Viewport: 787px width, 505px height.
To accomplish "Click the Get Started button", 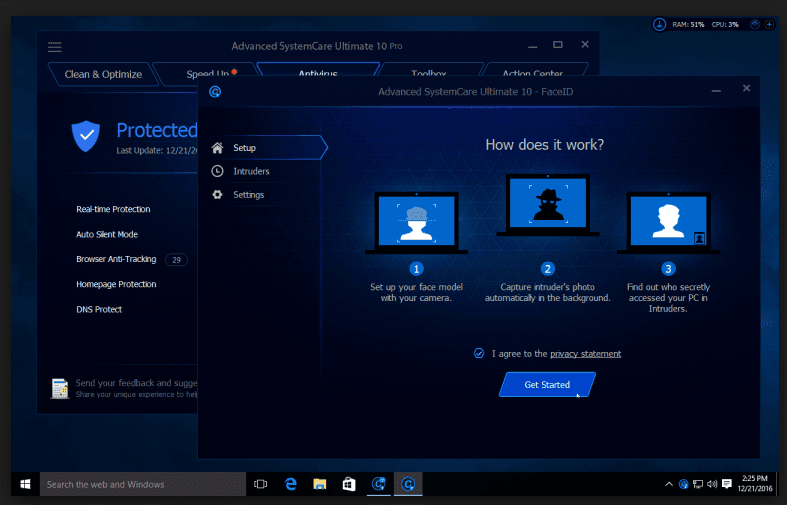I will 547,385.
